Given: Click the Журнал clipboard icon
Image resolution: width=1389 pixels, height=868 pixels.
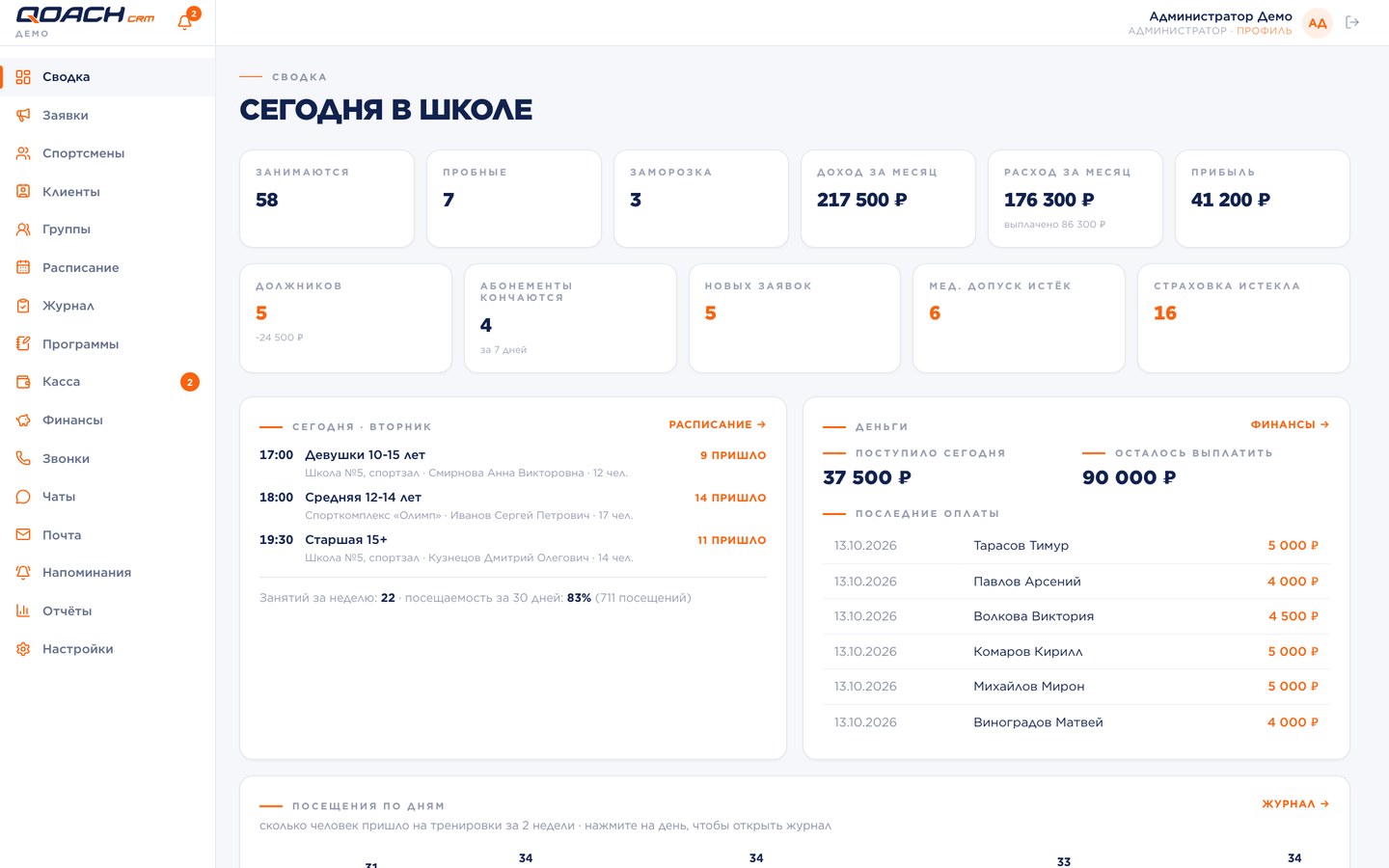Looking at the screenshot, I should click(x=23, y=306).
